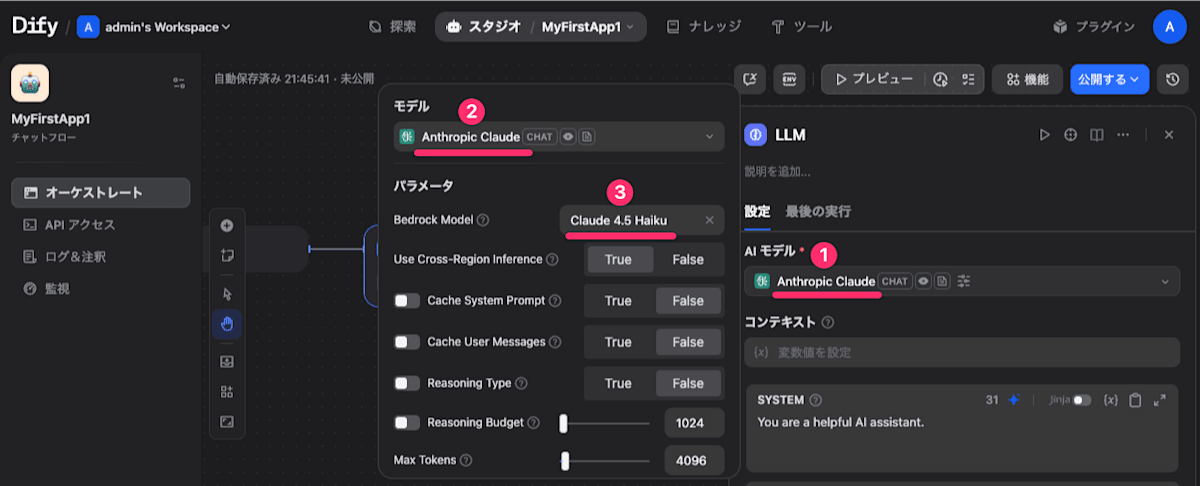Click the プレビュー button
Viewport: 1200px width, 486px height.
coord(873,79)
